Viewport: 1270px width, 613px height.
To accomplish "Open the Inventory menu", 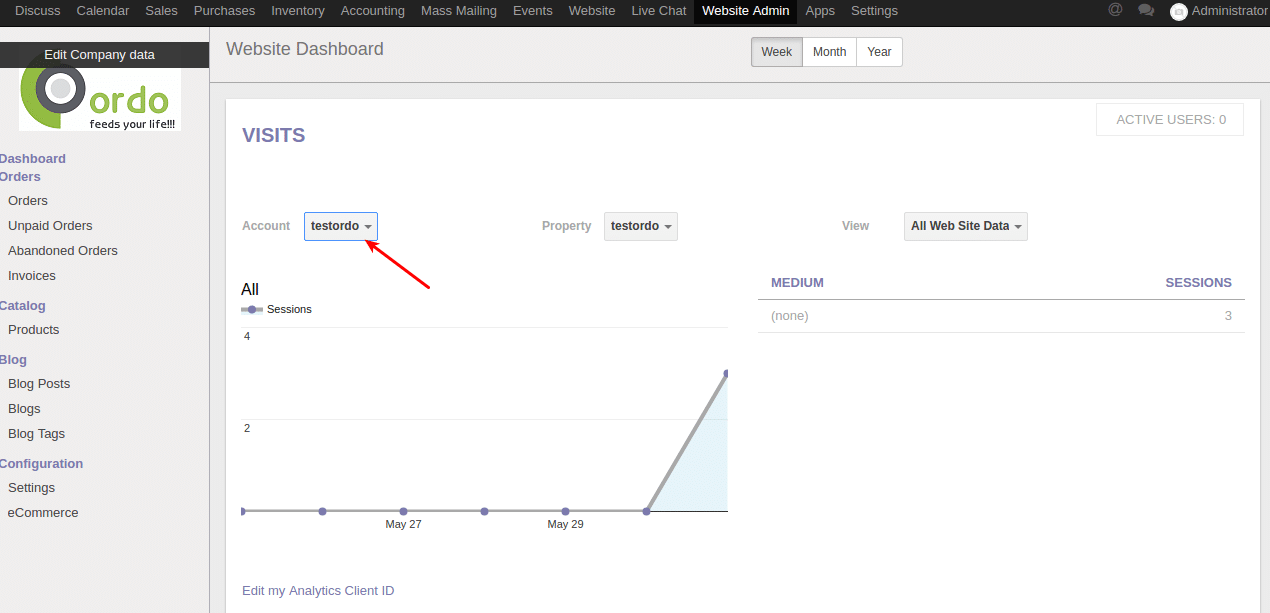I will click(x=298, y=11).
